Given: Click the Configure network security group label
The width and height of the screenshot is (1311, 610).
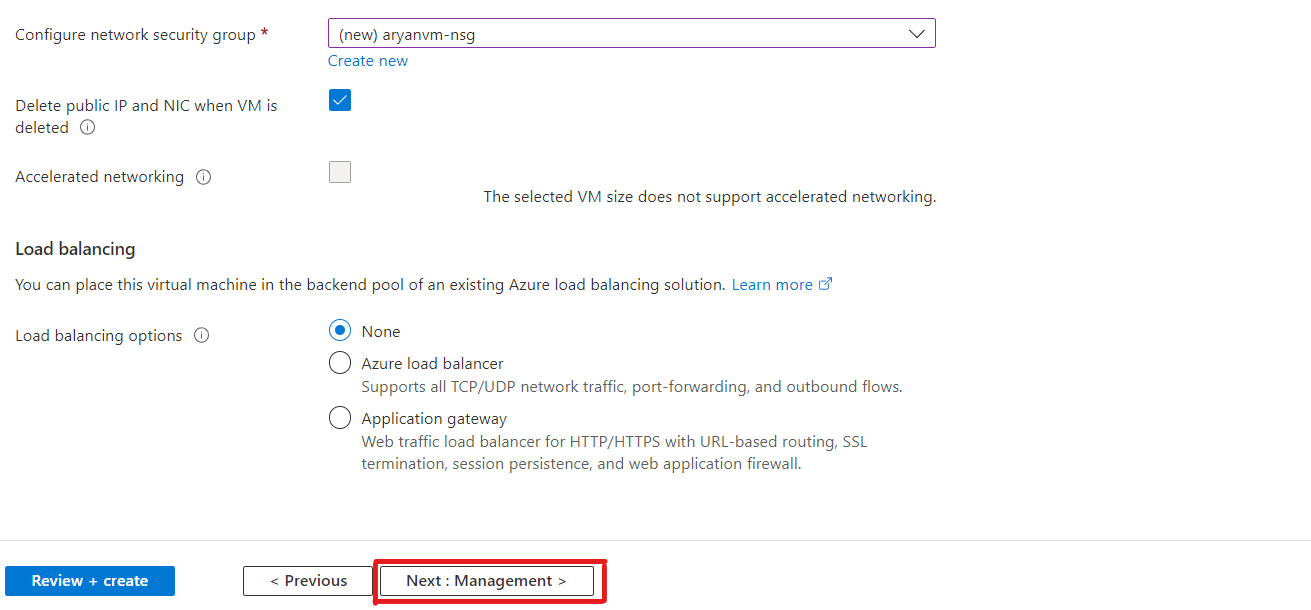Looking at the screenshot, I should point(136,35).
